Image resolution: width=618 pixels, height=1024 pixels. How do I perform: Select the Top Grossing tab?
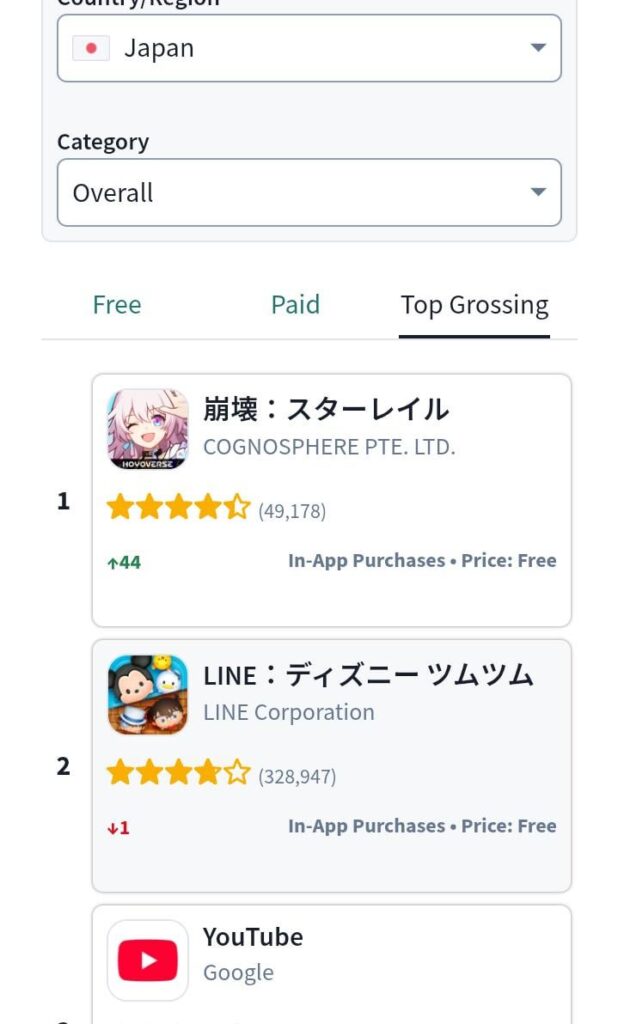(x=475, y=305)
